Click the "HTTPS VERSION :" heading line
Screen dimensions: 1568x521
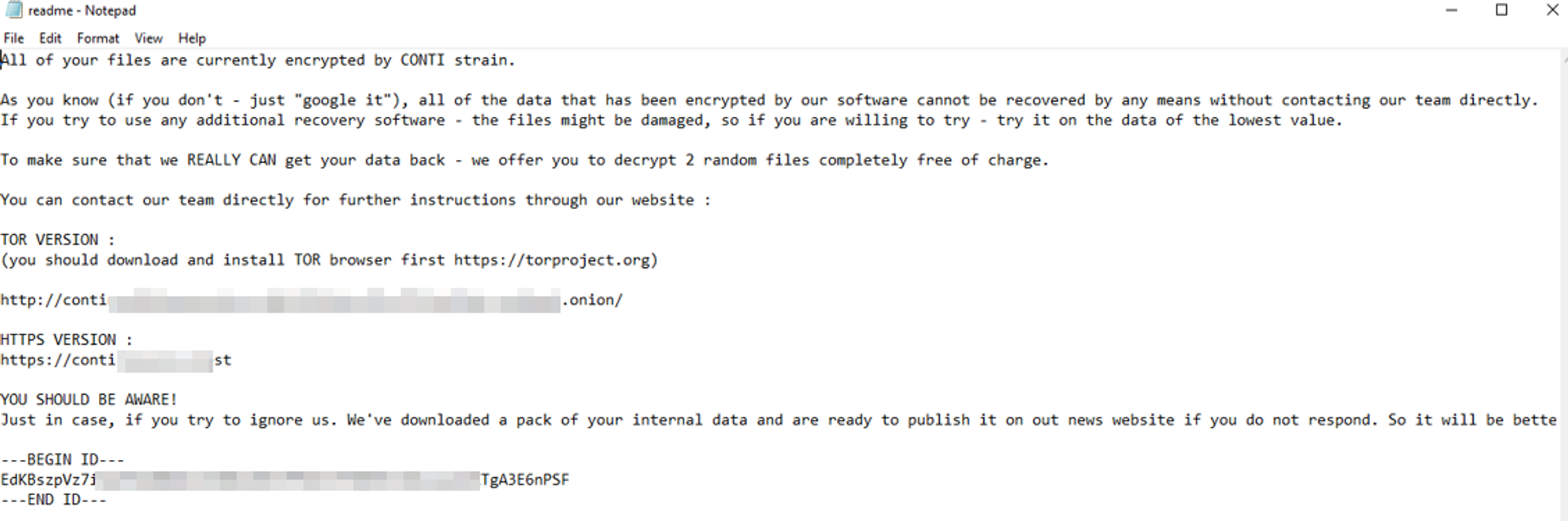66,340
